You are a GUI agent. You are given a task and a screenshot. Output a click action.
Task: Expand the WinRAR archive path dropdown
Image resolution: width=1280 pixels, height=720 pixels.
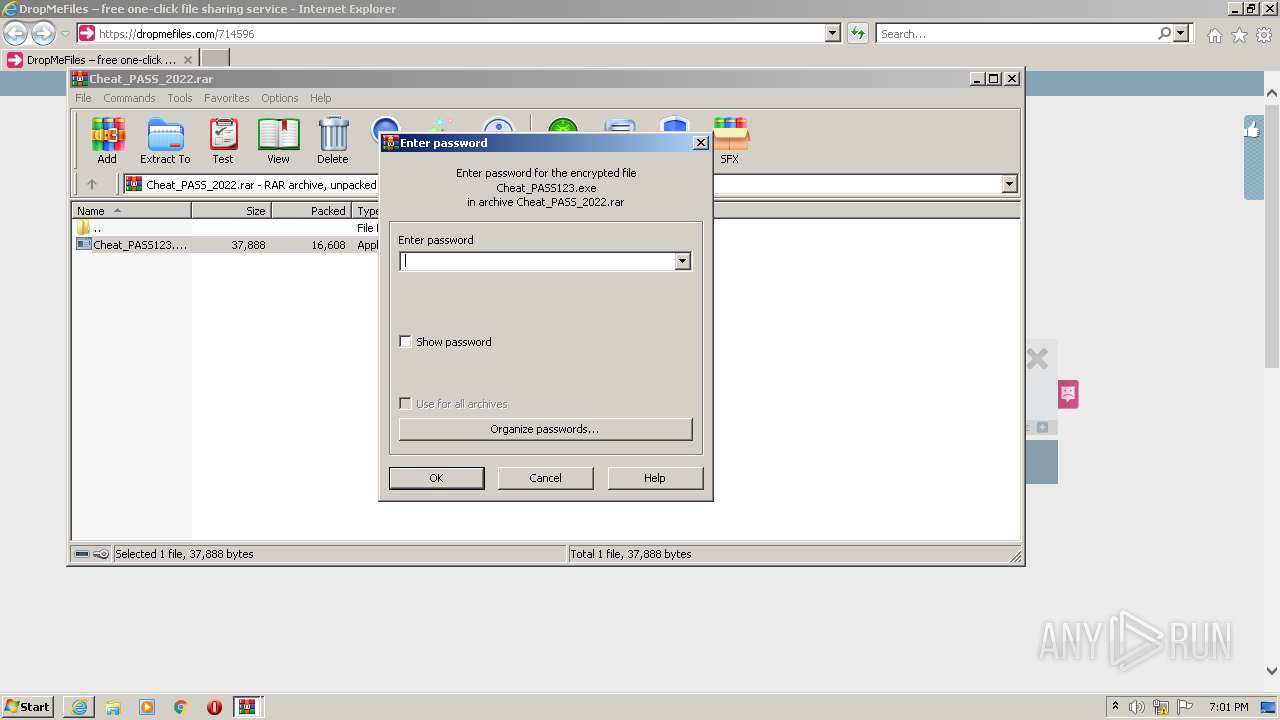coord(1009,184)
